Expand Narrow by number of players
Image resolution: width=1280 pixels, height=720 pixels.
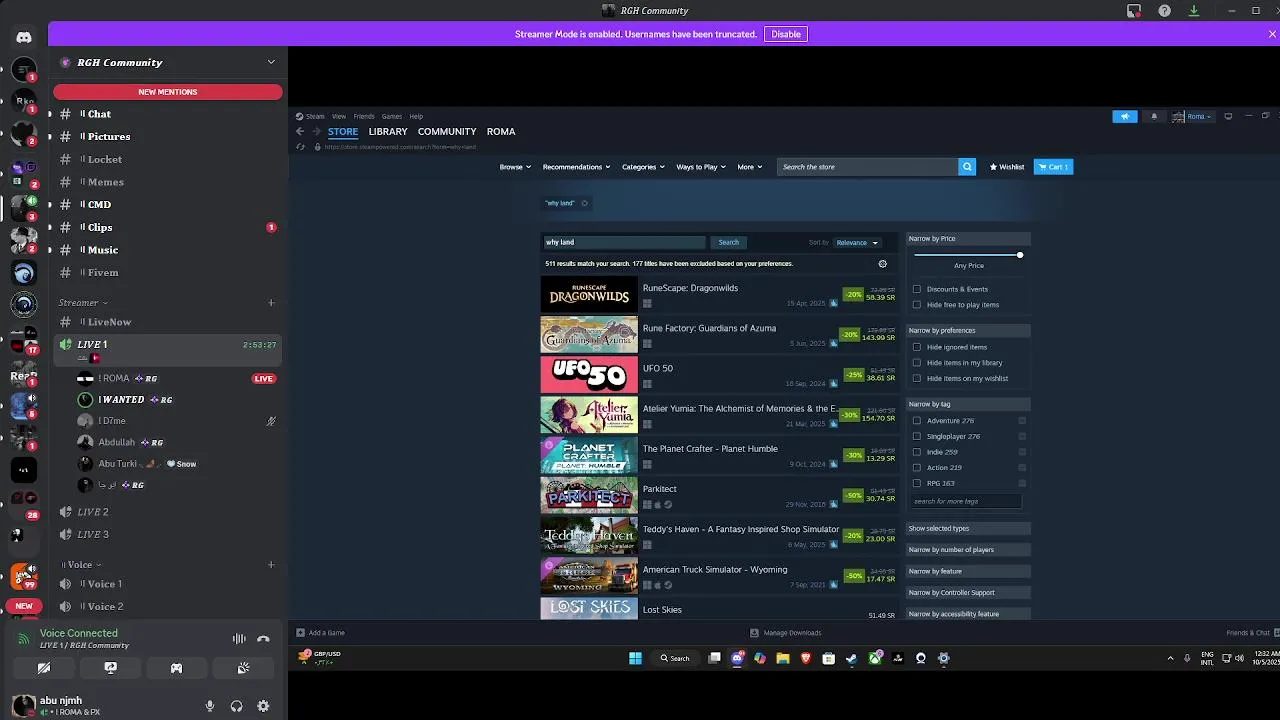pos(968,550)
